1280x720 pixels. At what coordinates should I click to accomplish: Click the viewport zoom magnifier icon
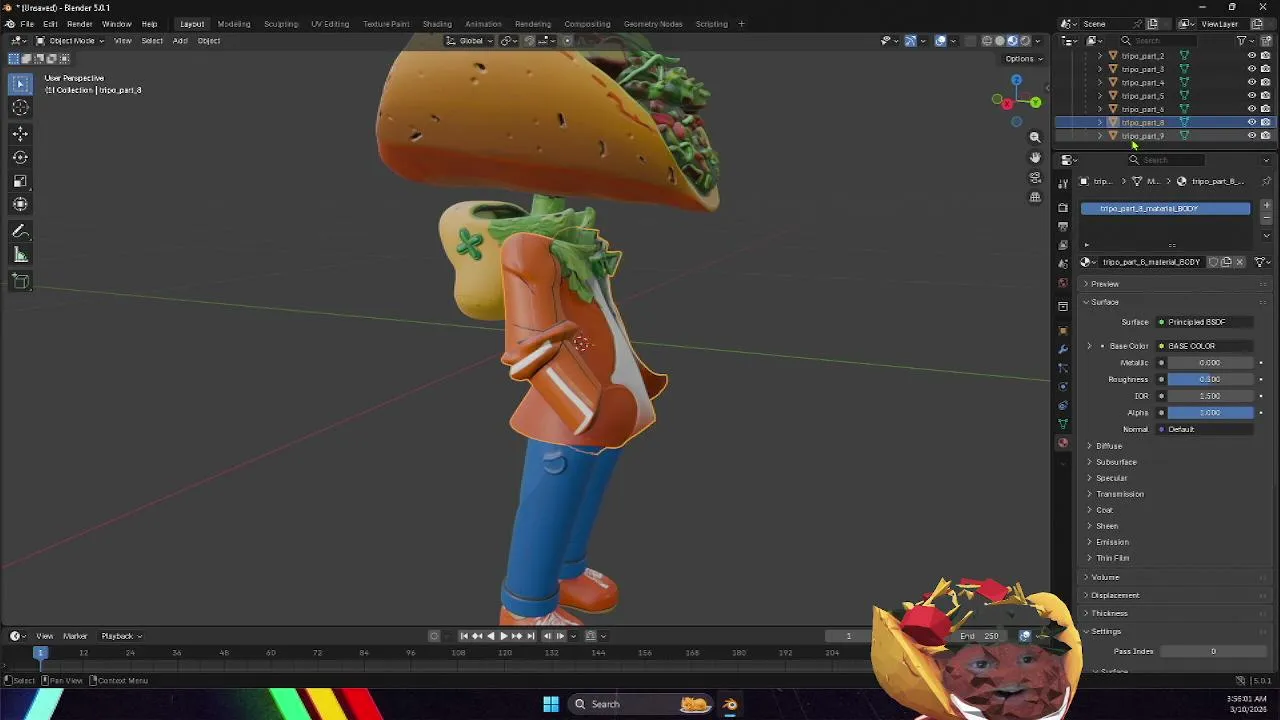click(x=1035, y=137)
